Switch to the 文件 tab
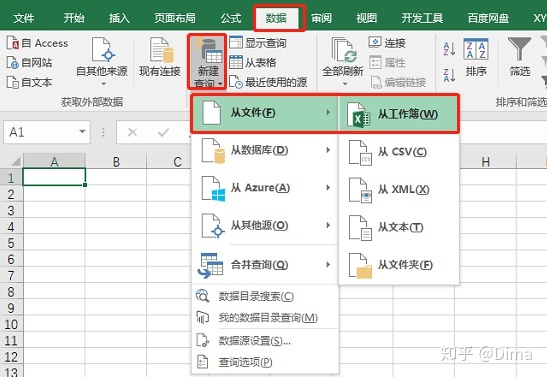Viewport: 547px width, 377px height. 24,18
